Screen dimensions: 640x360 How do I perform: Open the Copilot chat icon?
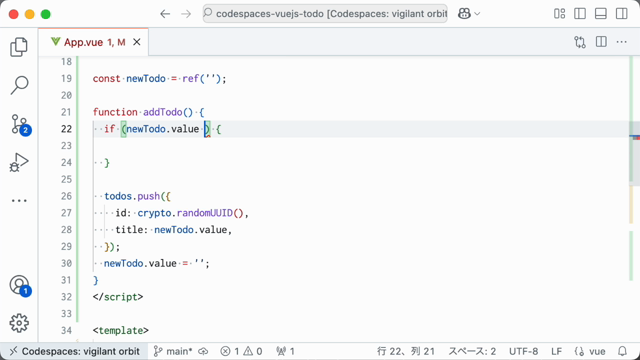(464, 14)
